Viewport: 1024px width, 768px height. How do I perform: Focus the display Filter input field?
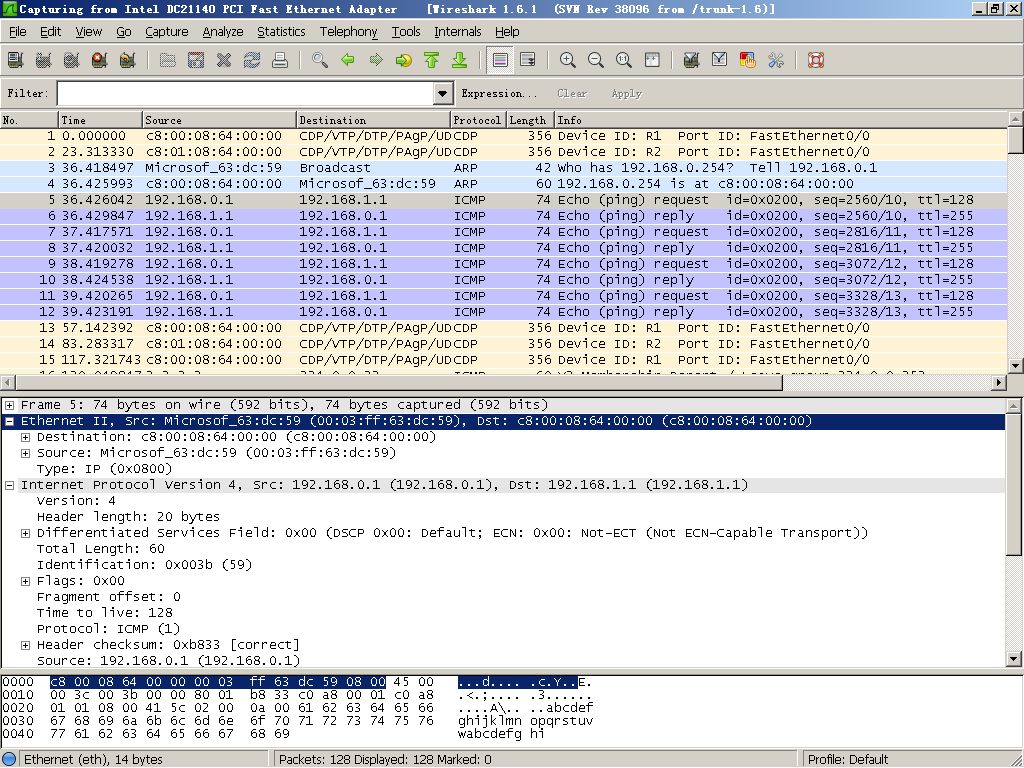pos(246,93)
